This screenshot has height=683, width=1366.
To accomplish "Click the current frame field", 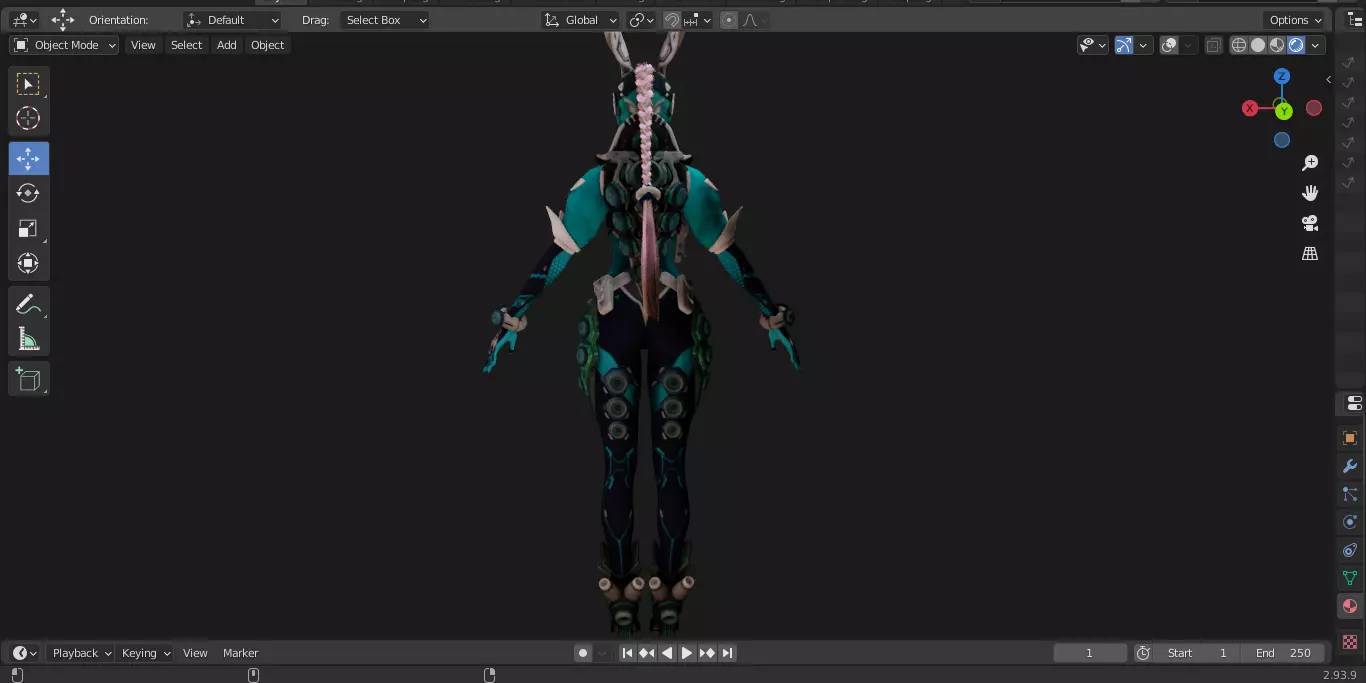I will 1090,653.
